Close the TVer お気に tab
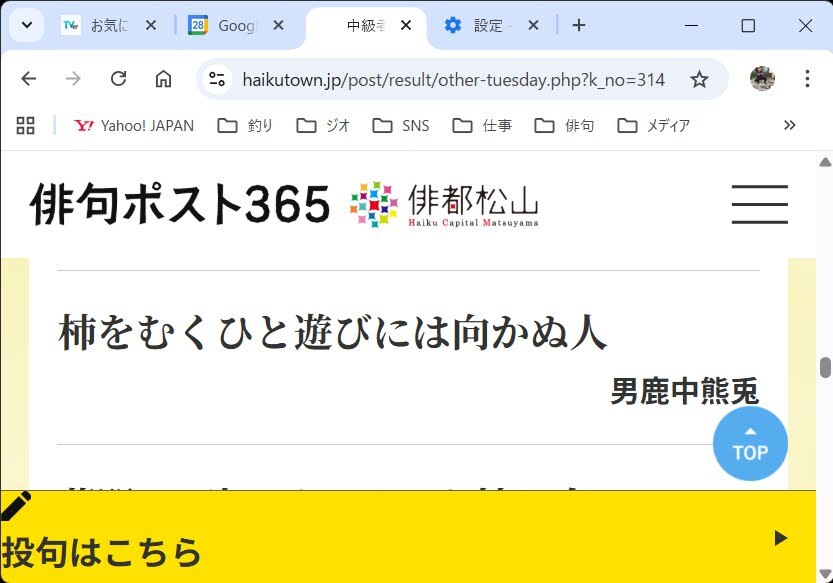Viewport: 833px width, 583px height. [x=151, y=25]
